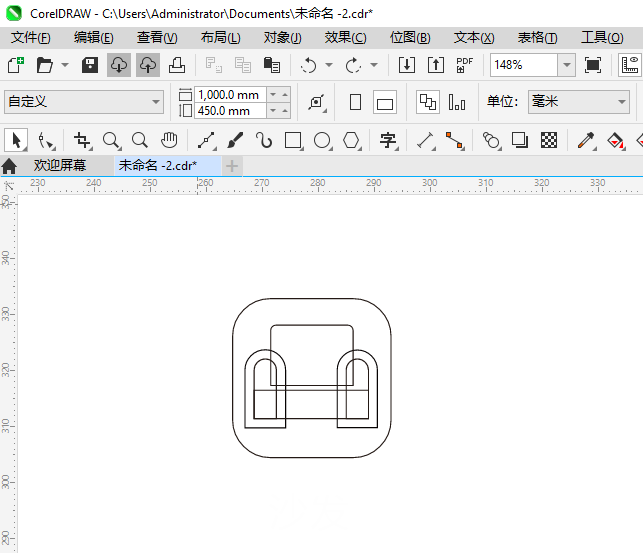
Task: Open 布局(L) menu
Action: tap(220, 38)
